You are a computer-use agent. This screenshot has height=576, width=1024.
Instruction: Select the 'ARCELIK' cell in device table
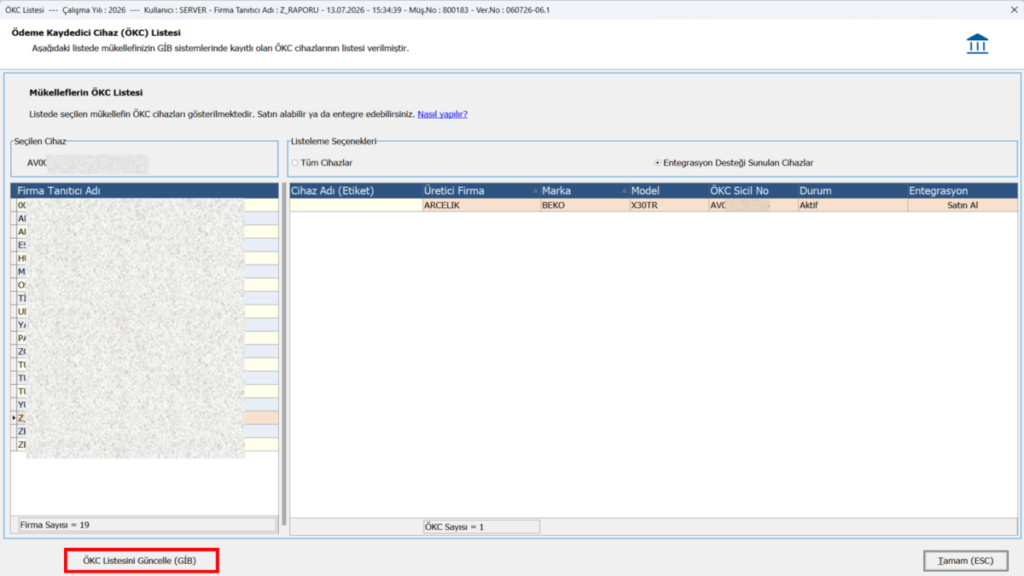coord(481,205)
